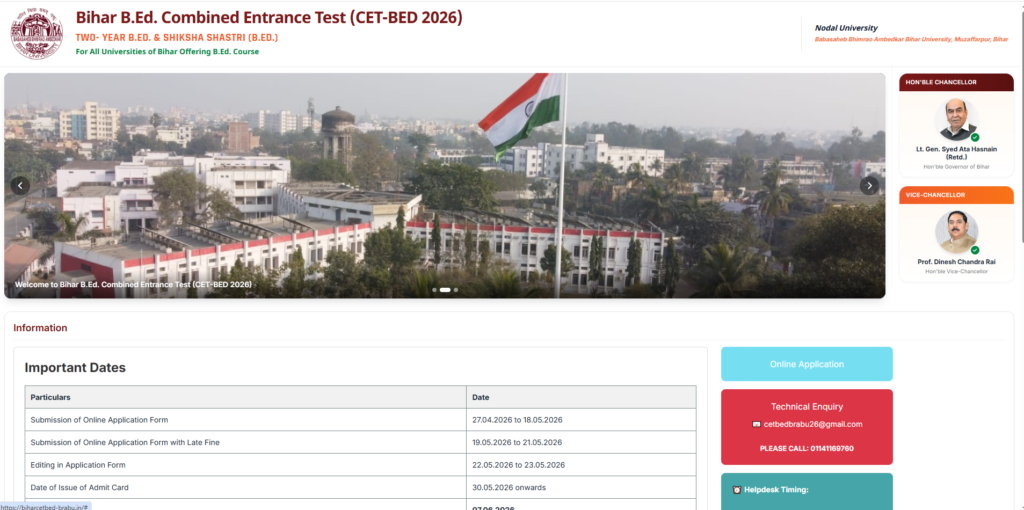Click the page title CET-BED 2026

269,18
